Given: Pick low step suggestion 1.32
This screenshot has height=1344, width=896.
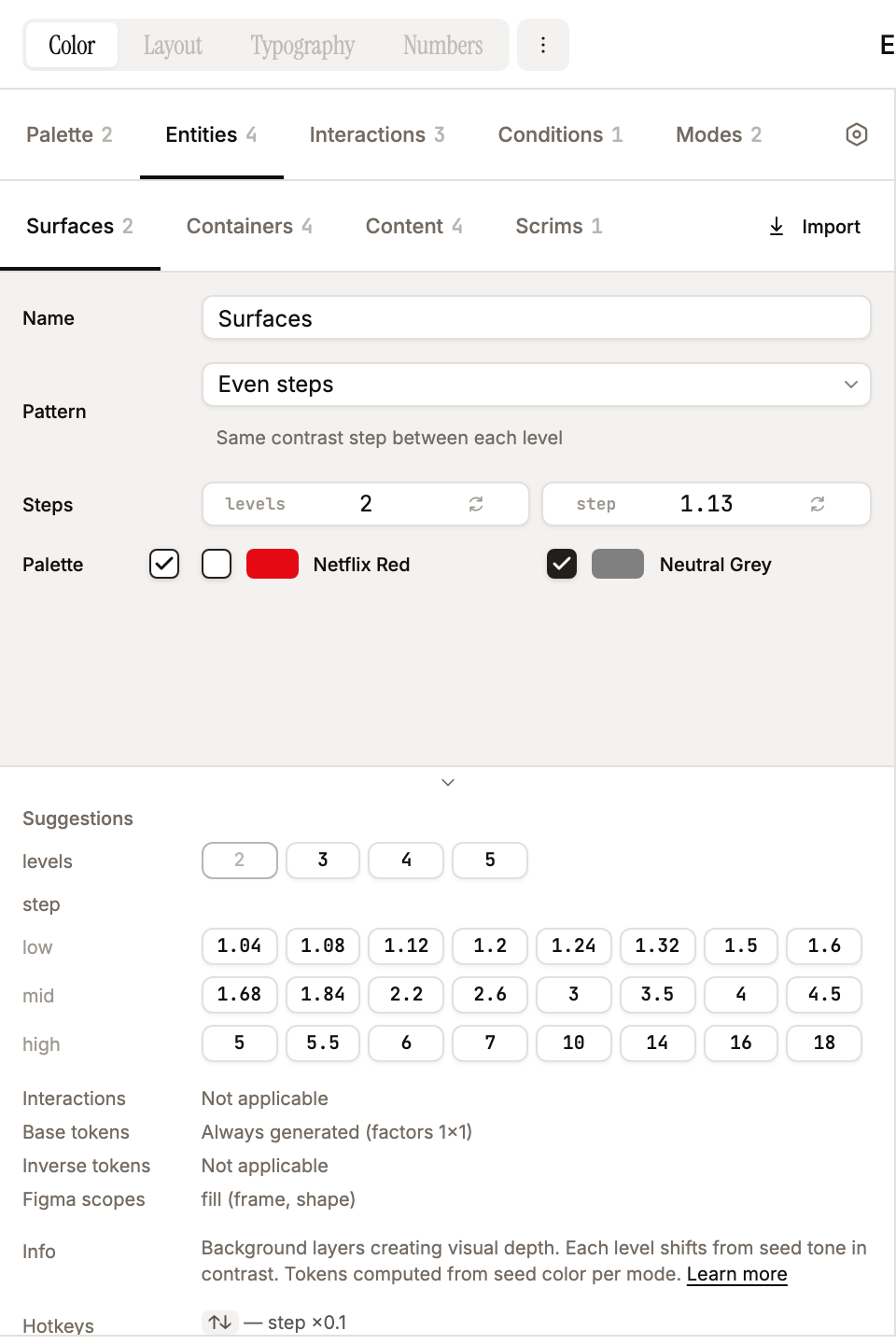Looking at the screenshot, I should point(657,946).
